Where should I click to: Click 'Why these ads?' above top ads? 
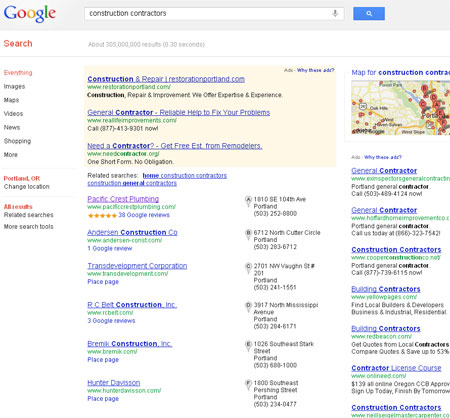pos(315,70)
